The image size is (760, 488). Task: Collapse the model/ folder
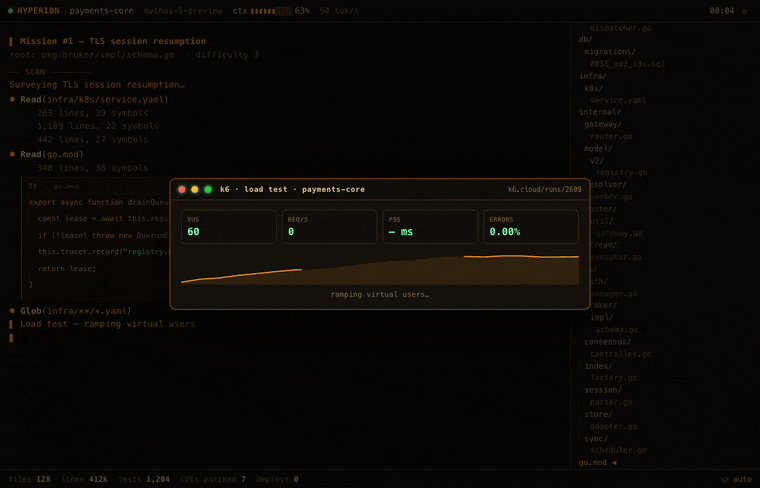click(x=598, y=149)
